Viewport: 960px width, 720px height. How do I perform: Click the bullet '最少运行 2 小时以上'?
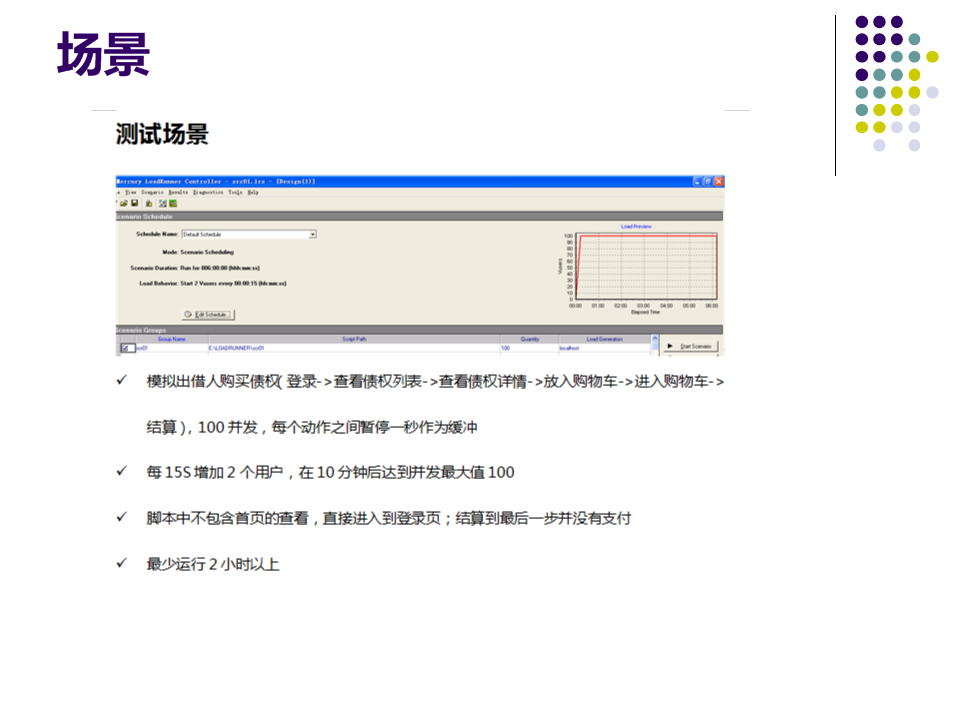pyautogui.click(x=213, y=564)
